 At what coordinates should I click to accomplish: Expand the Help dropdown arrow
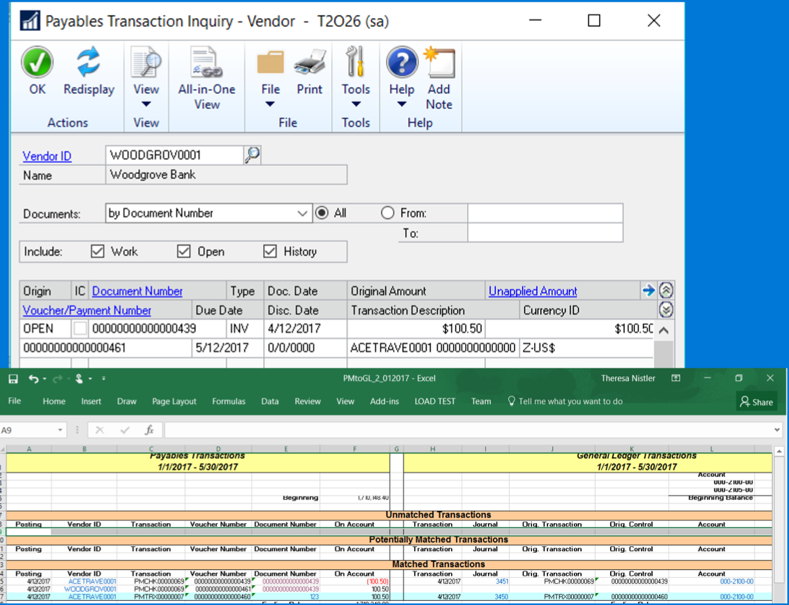point(401,104)
